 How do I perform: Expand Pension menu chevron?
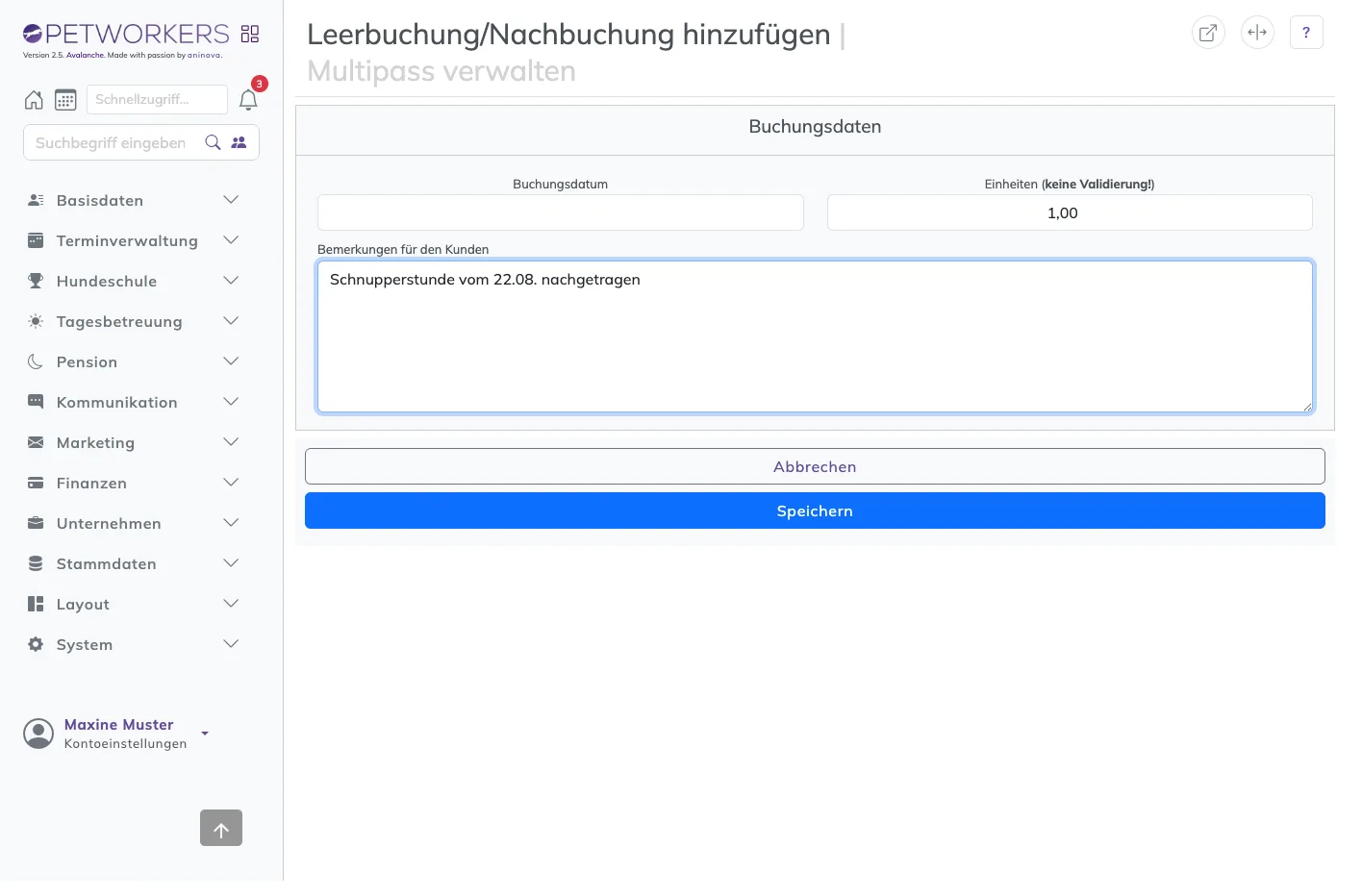coord(231,361)
